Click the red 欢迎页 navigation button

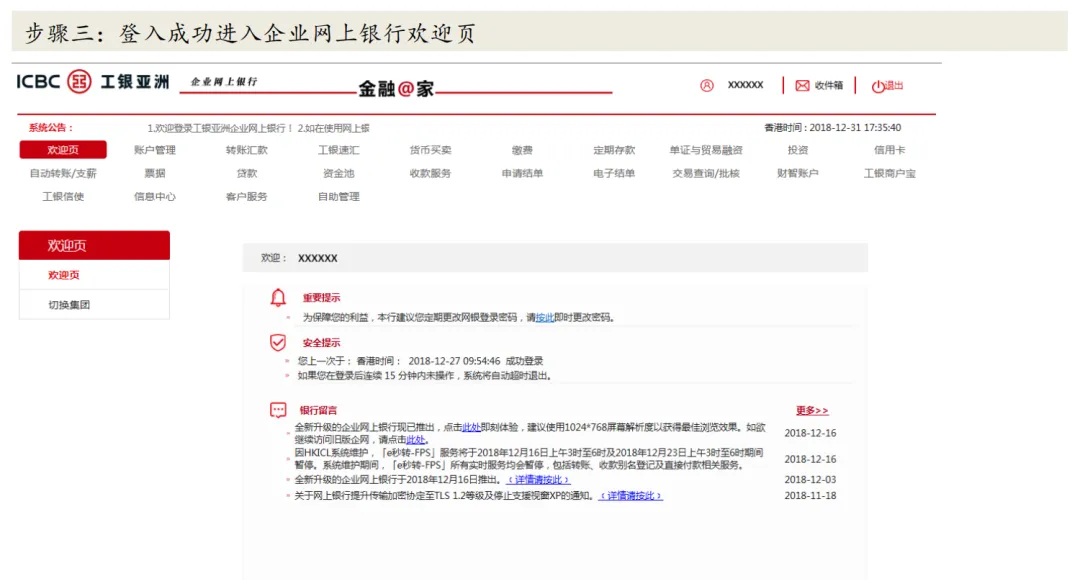point(63,150)
